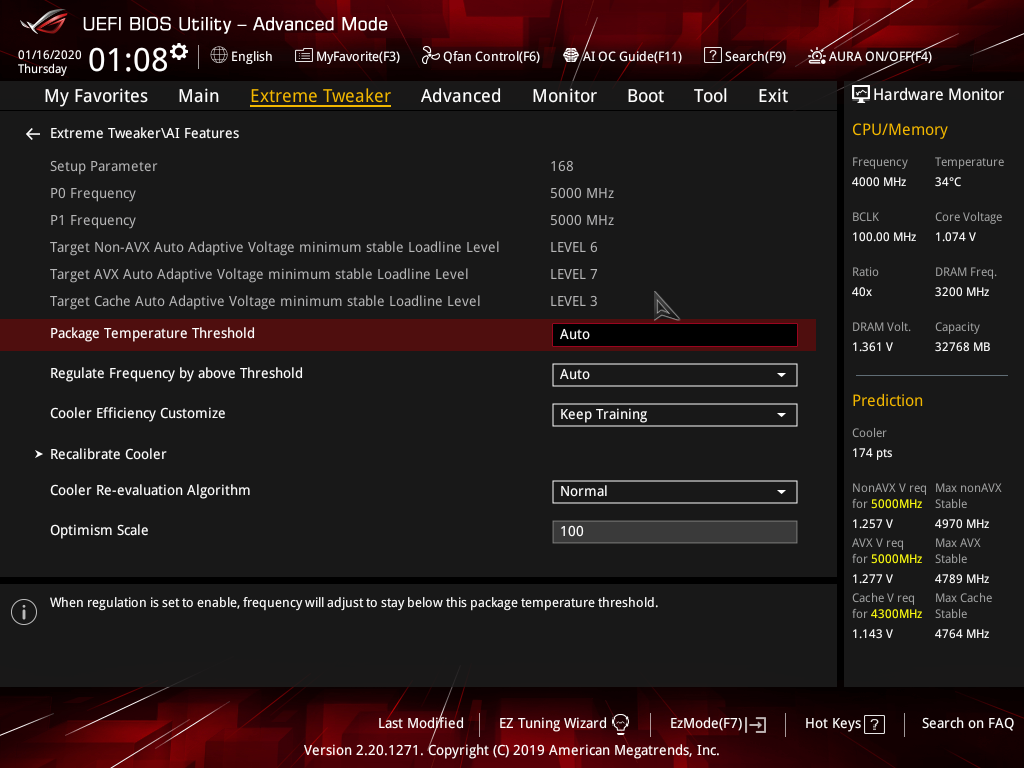This screenshot has width=1024, height=768.
Task: Click the Temperature 34°C reading
Action: click(x=948, y=182)
